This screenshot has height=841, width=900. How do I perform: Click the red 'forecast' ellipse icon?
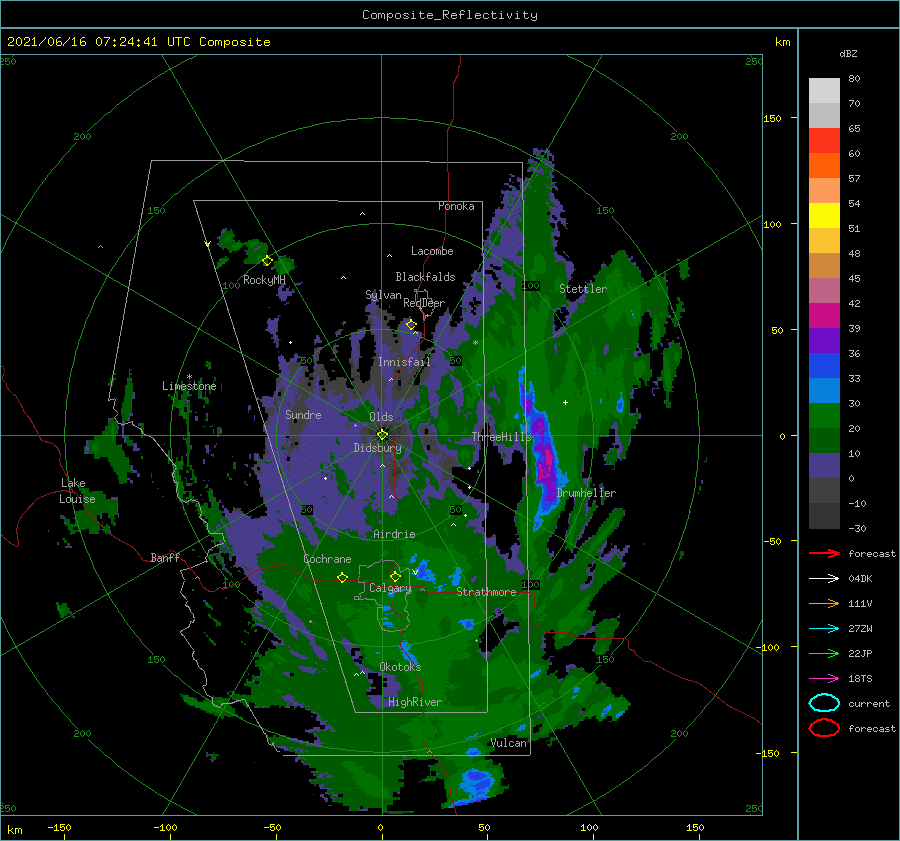click(x=824, y=728)
